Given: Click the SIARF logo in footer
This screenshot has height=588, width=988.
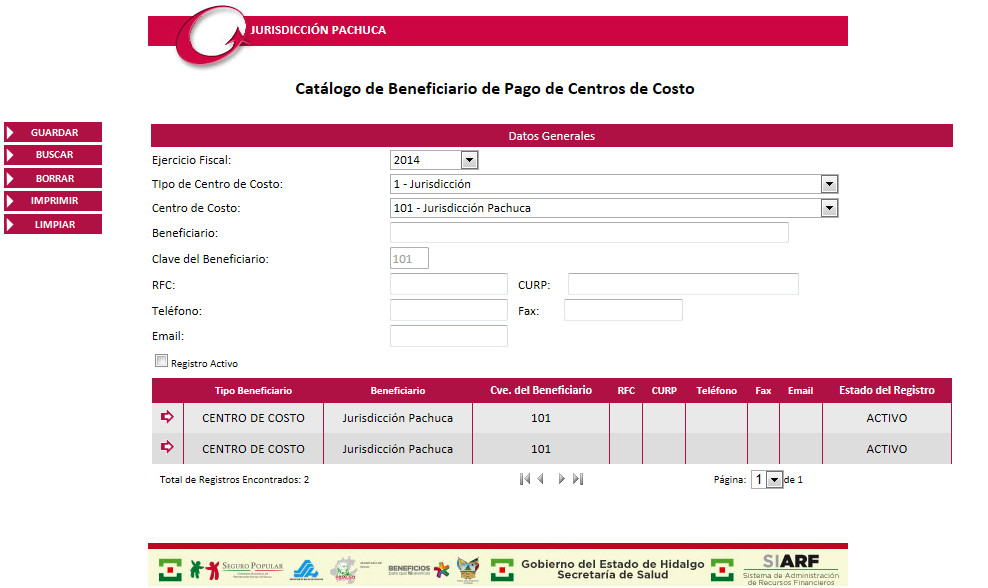Looking at the screenshot, I should (x=791, y=570).
